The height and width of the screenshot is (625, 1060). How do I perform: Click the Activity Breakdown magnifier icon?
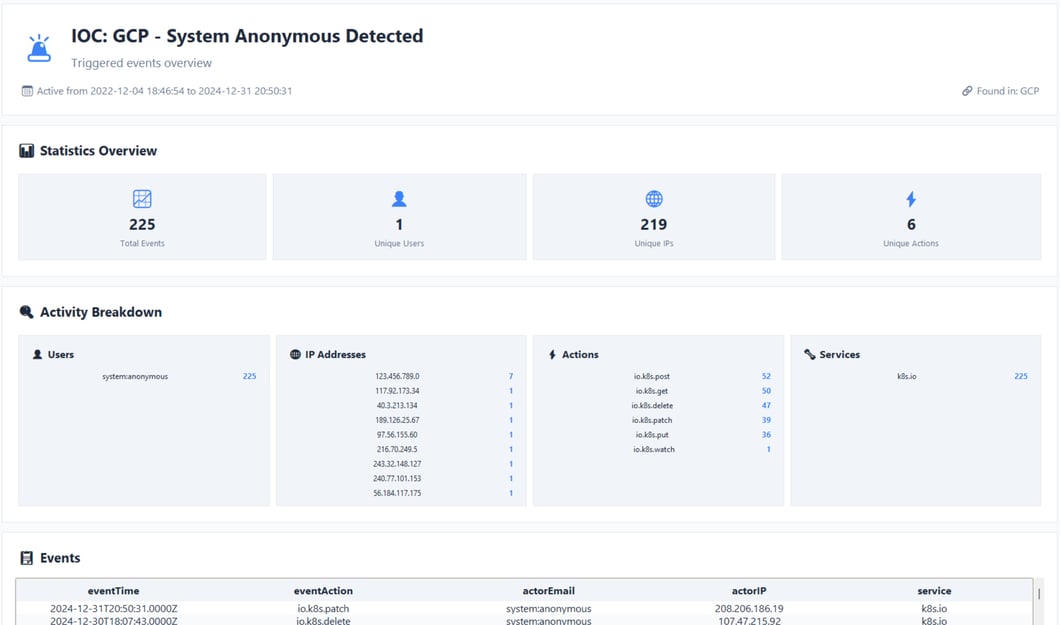click(27, 312)
